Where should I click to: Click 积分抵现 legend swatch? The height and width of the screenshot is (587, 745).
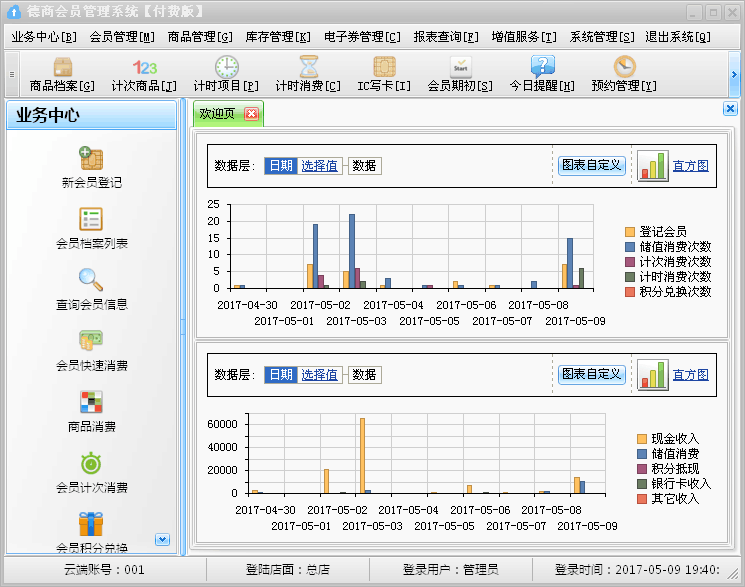pos(642,469)
